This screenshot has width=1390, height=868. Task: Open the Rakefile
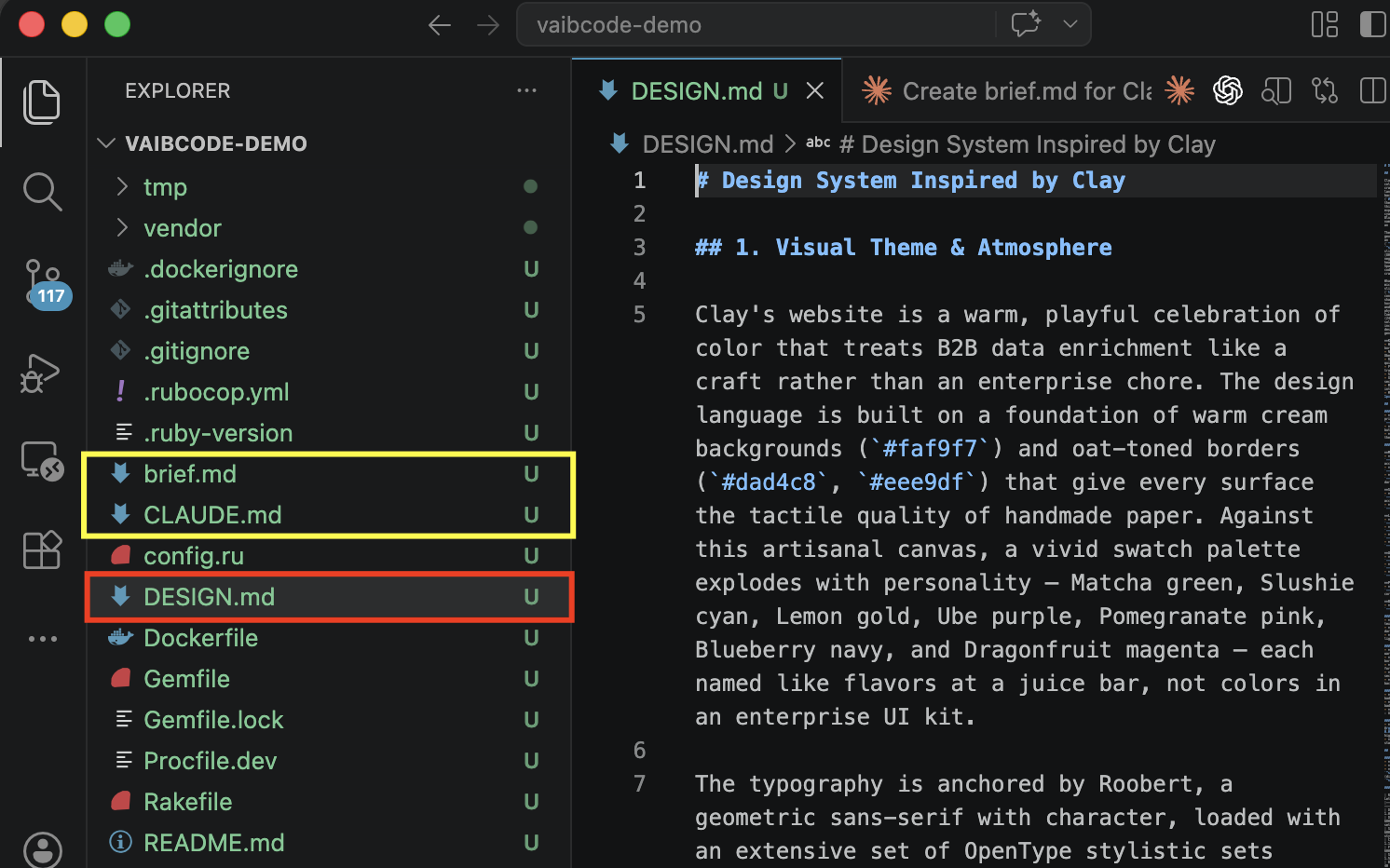(328, 802)
